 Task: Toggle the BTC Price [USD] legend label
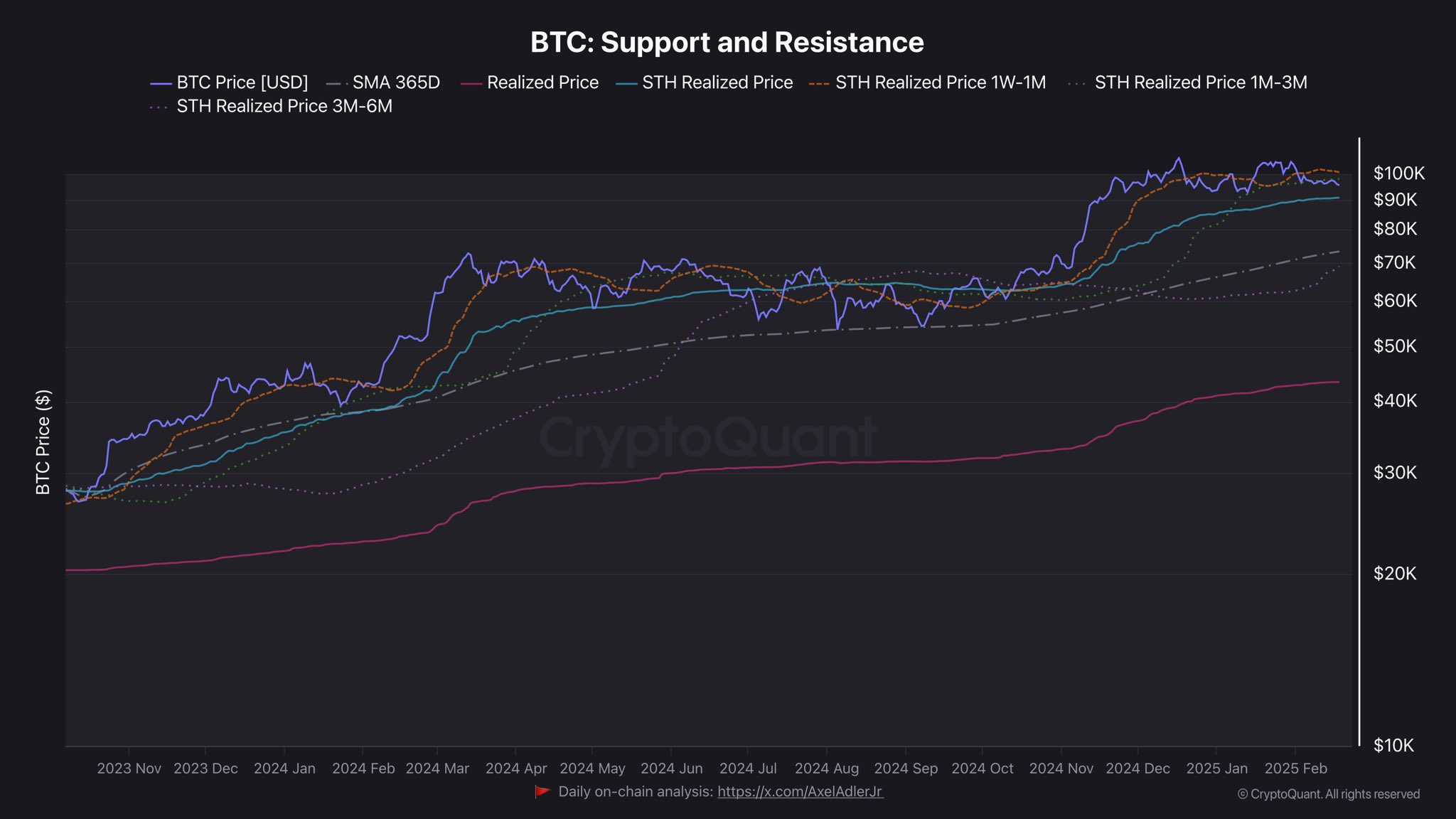[x=242, y=82]
